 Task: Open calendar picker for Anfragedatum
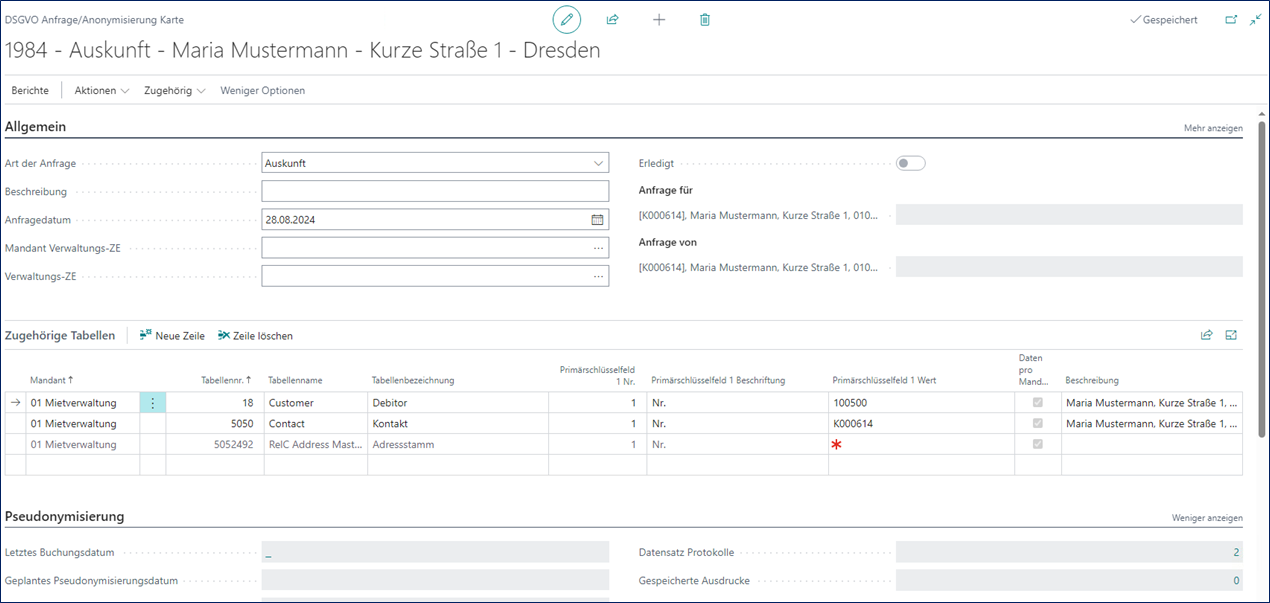(x=597, y=219)
